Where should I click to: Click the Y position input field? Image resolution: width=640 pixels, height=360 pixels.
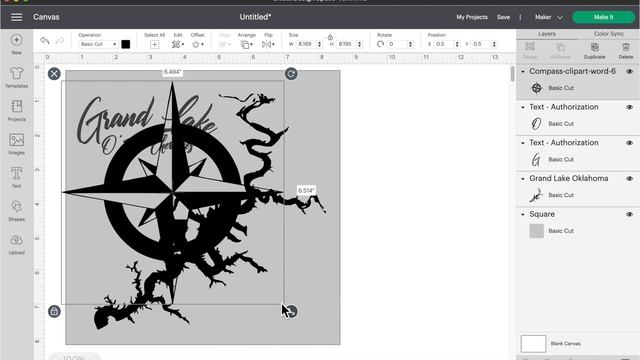click(481, 44)
